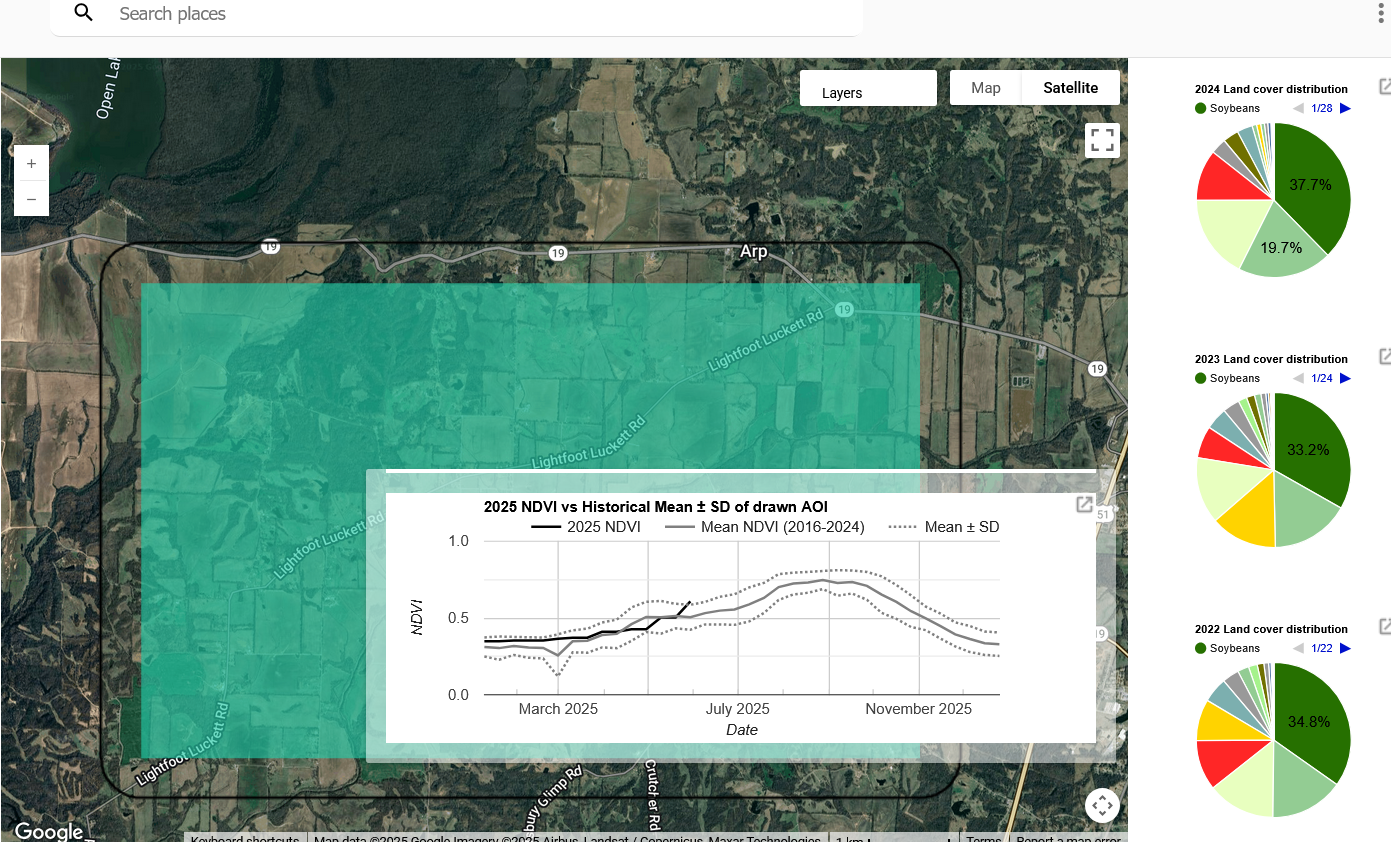Go to next 2023 legend page
Screen dimensions: 1391x842
pos(1346,378)
